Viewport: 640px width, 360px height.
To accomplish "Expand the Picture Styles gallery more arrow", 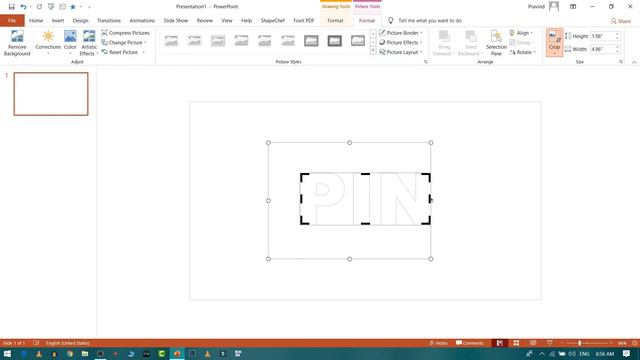I will (373, 51).
